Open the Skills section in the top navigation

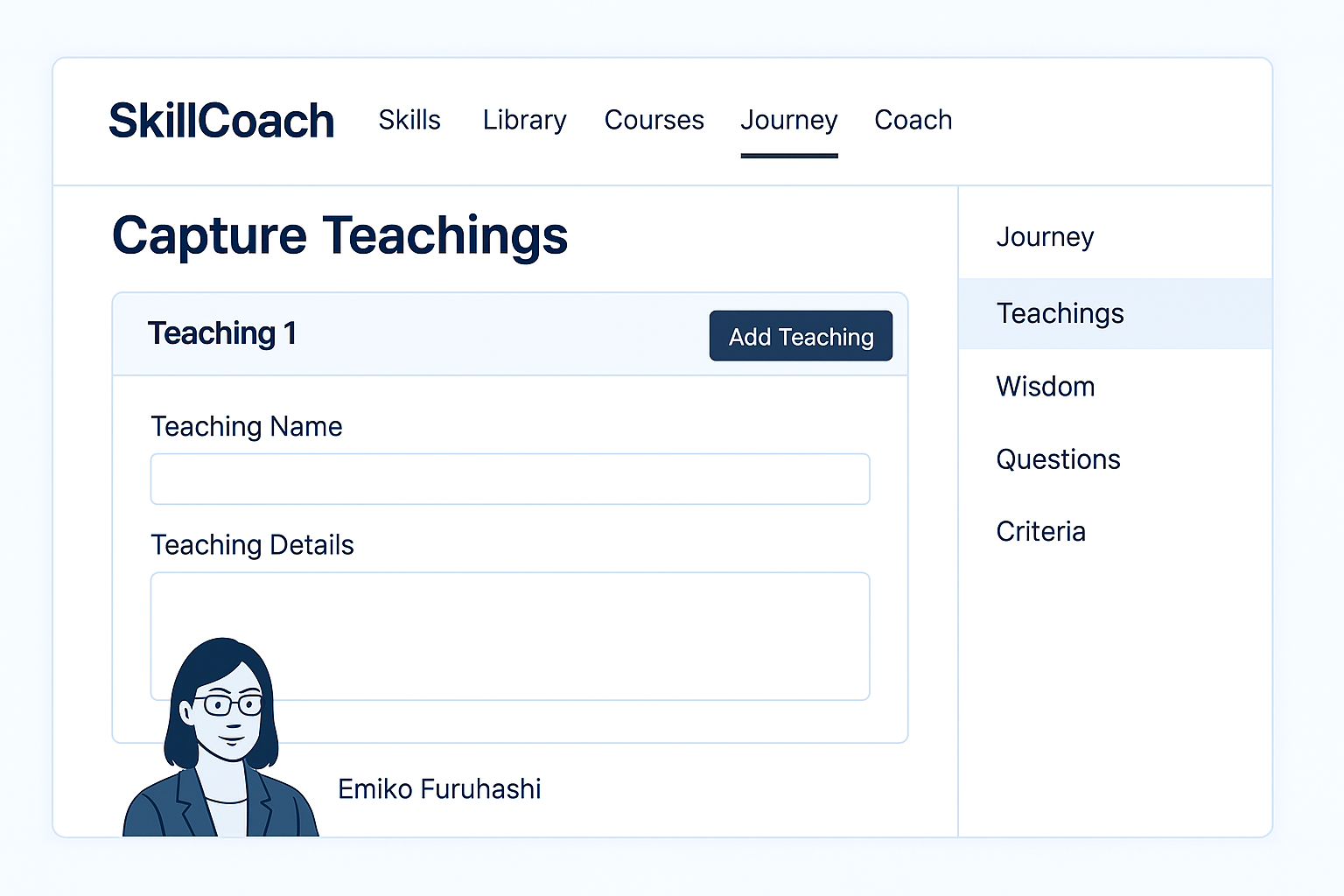(409, 120)
